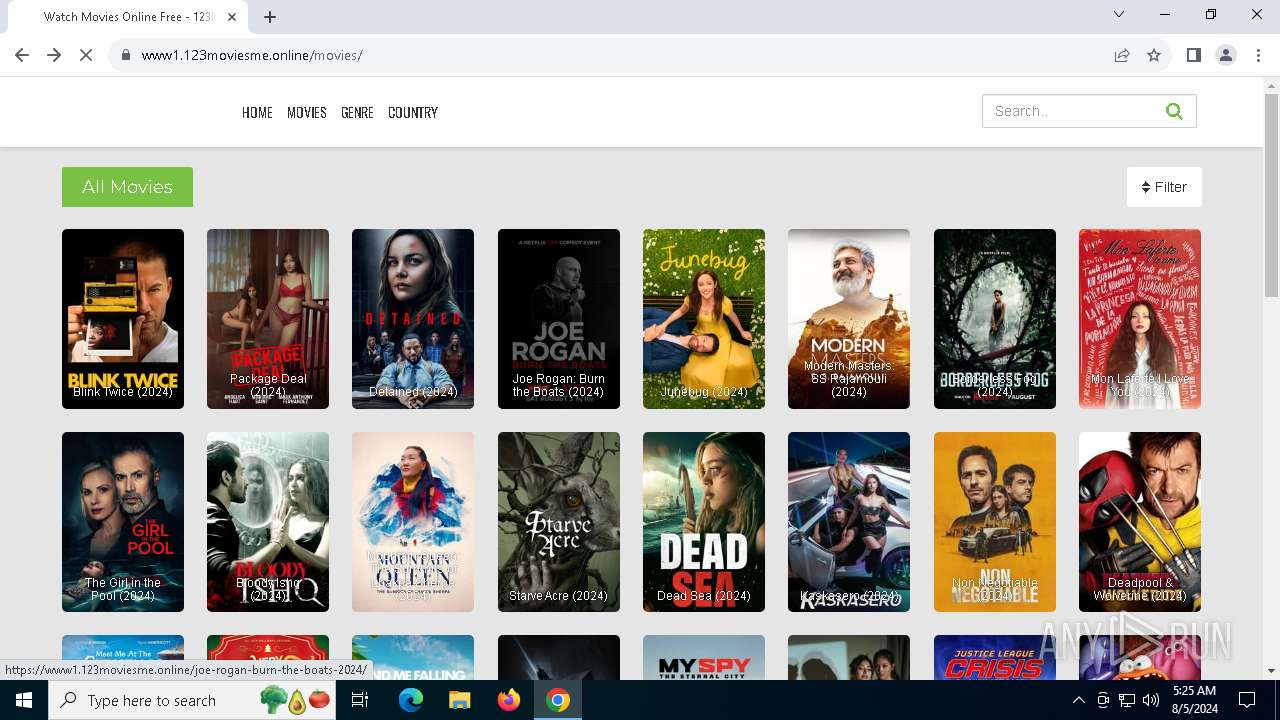The image size is (1280, 720).
Task: Open the browser side panel
Action: pos(1193,55)
